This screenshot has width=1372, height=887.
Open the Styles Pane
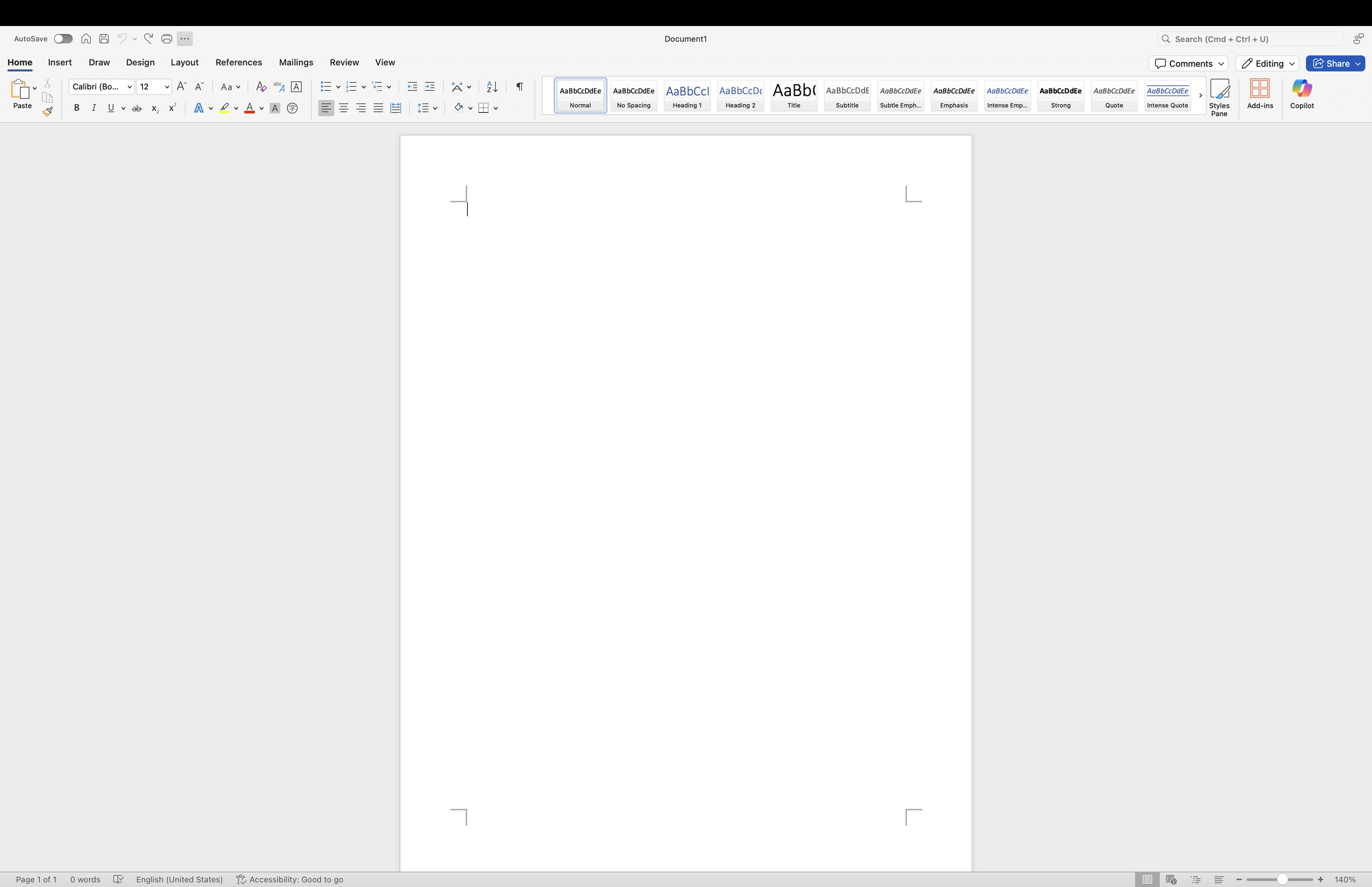tap(1219, 97)
